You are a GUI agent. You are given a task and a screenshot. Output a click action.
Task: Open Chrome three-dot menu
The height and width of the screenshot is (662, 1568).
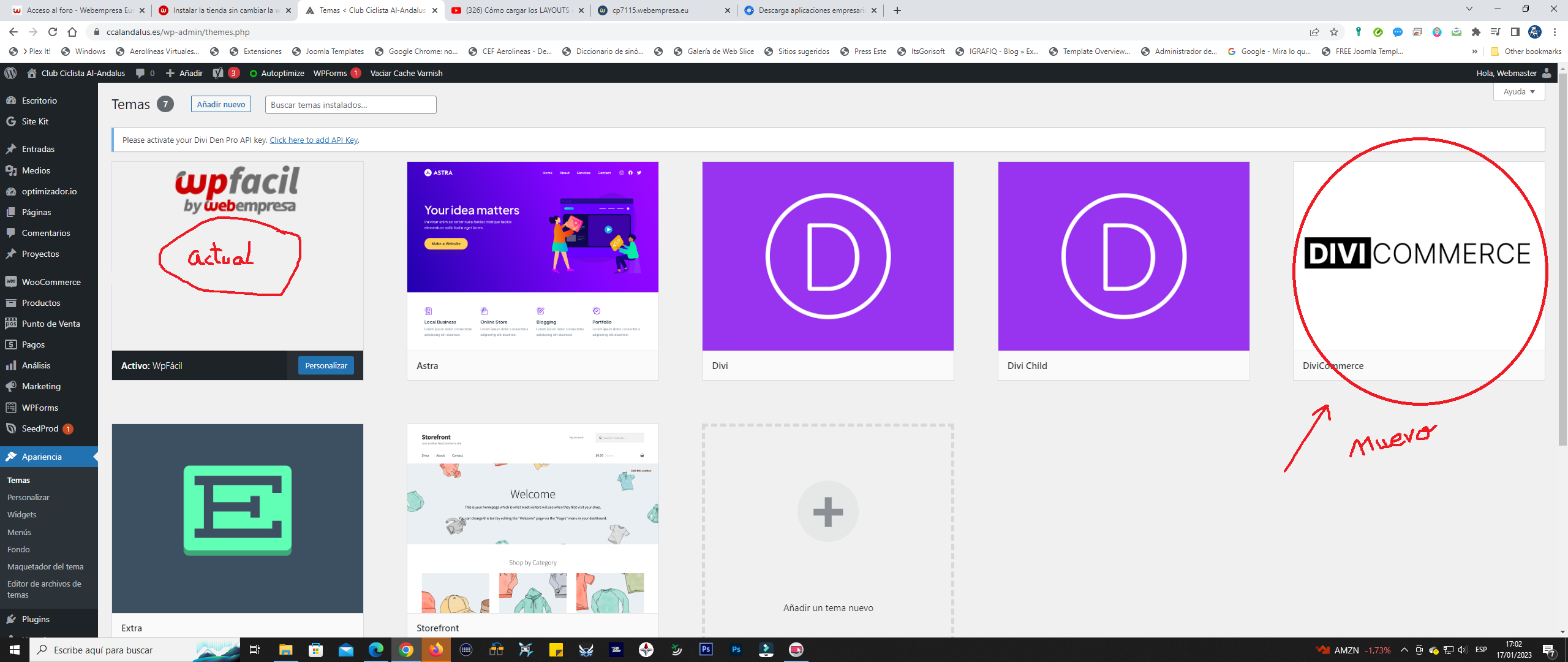click(x=1555, y=32)
